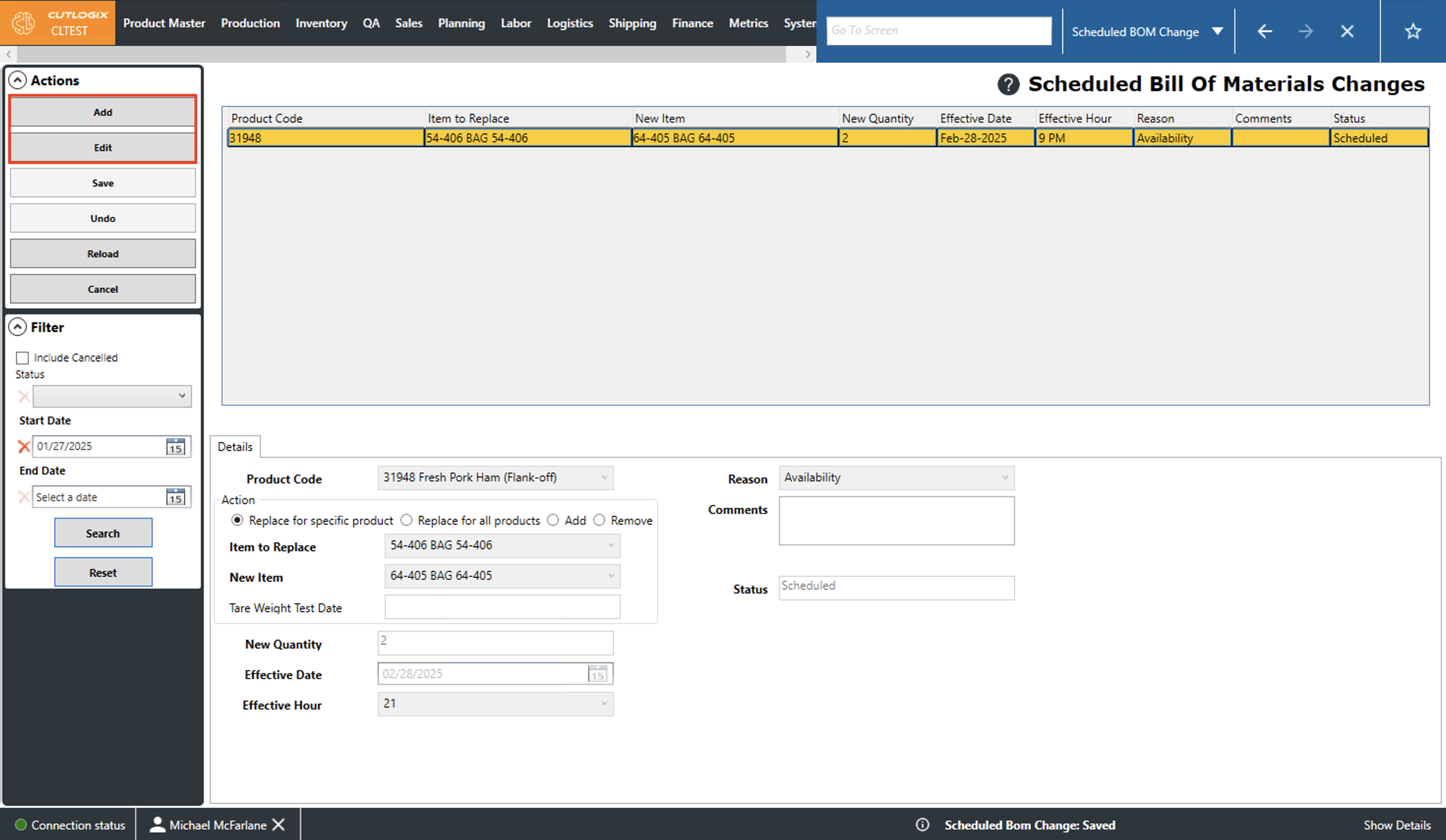Select the Remove action radio button
The image size is (1446, 840).
point(599,520)
